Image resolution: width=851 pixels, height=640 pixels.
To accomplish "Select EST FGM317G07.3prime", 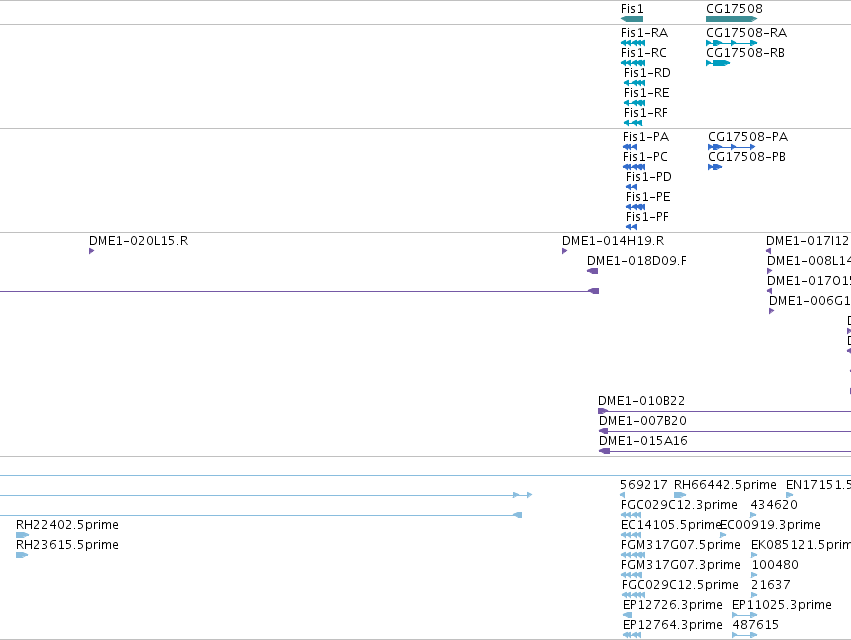I will 681,565.
